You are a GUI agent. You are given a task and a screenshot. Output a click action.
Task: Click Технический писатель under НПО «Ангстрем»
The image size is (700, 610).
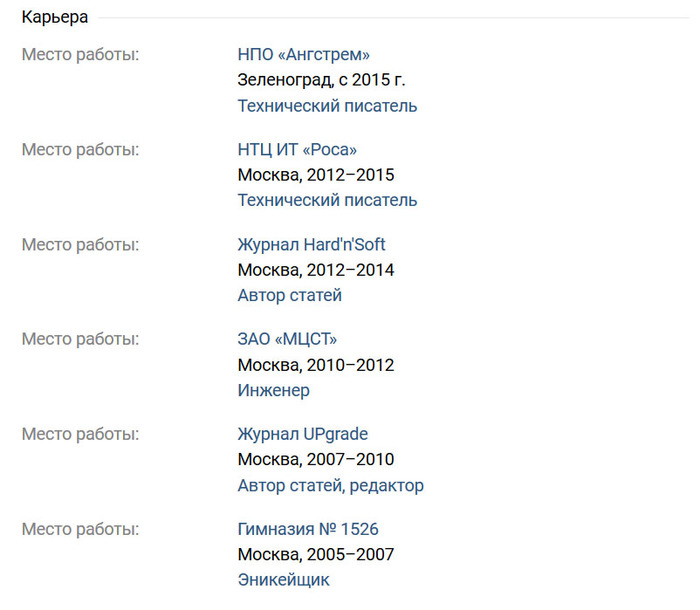click(x=327, y=105)
